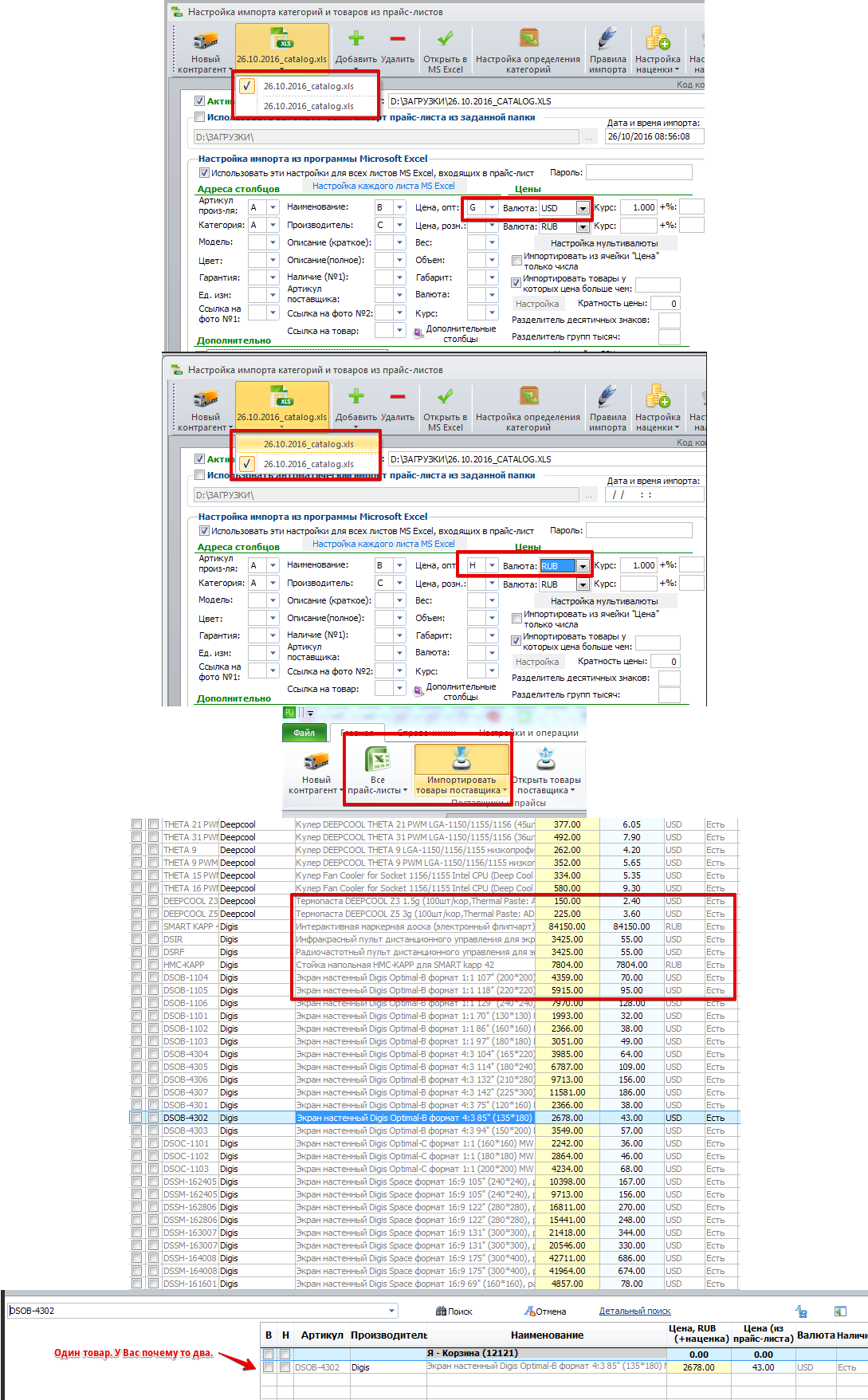Click the Поиск binoculars button
868x1400 pixels.
pyautogui.click(x=454, y=1312)
